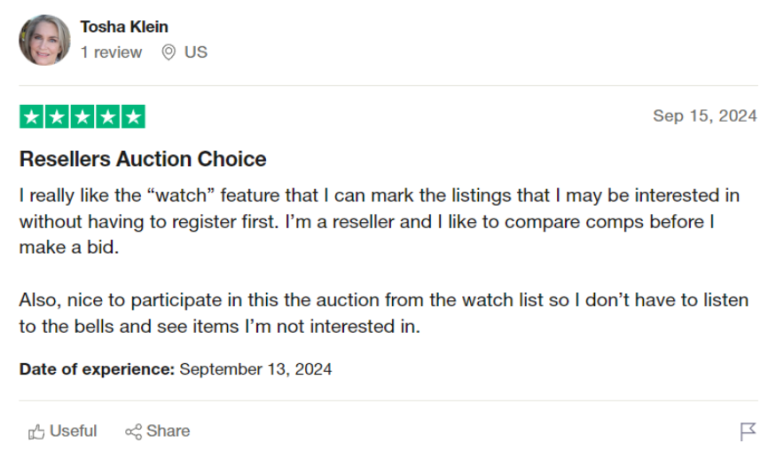
Task: Select the third green rating star
Action: click(82, 117)
